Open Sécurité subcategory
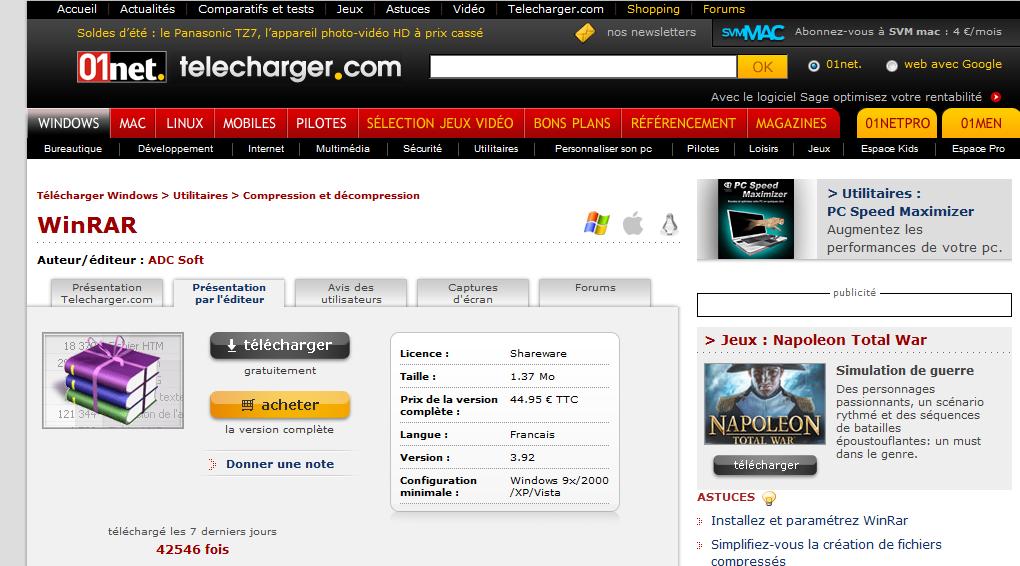Viewport: 1020px width, 566px height. pyautogui.click(x=422, y=148)
